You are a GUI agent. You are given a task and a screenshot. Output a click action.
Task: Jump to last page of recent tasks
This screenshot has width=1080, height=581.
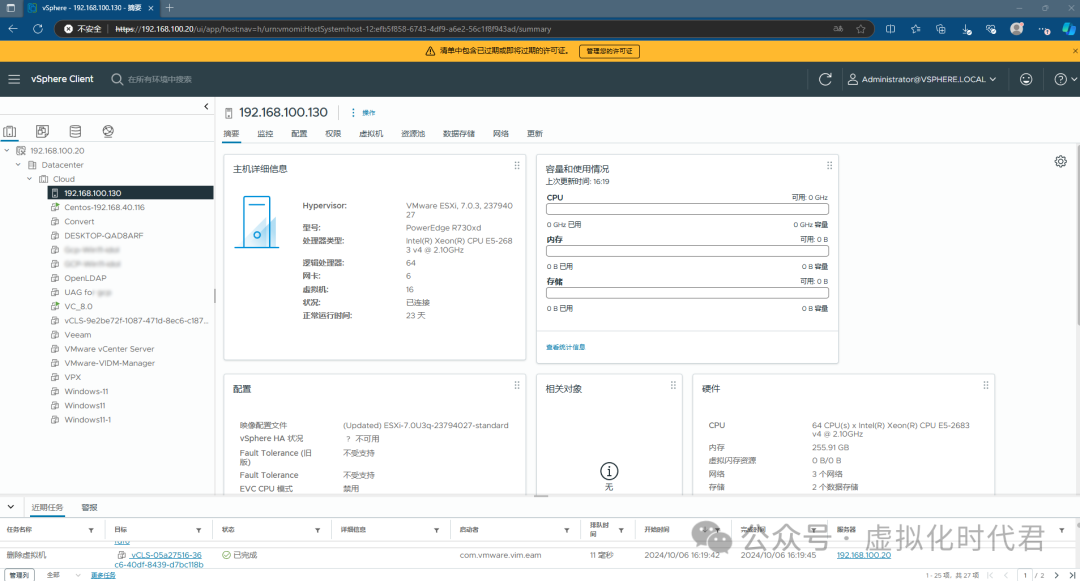coord(1072,575)
